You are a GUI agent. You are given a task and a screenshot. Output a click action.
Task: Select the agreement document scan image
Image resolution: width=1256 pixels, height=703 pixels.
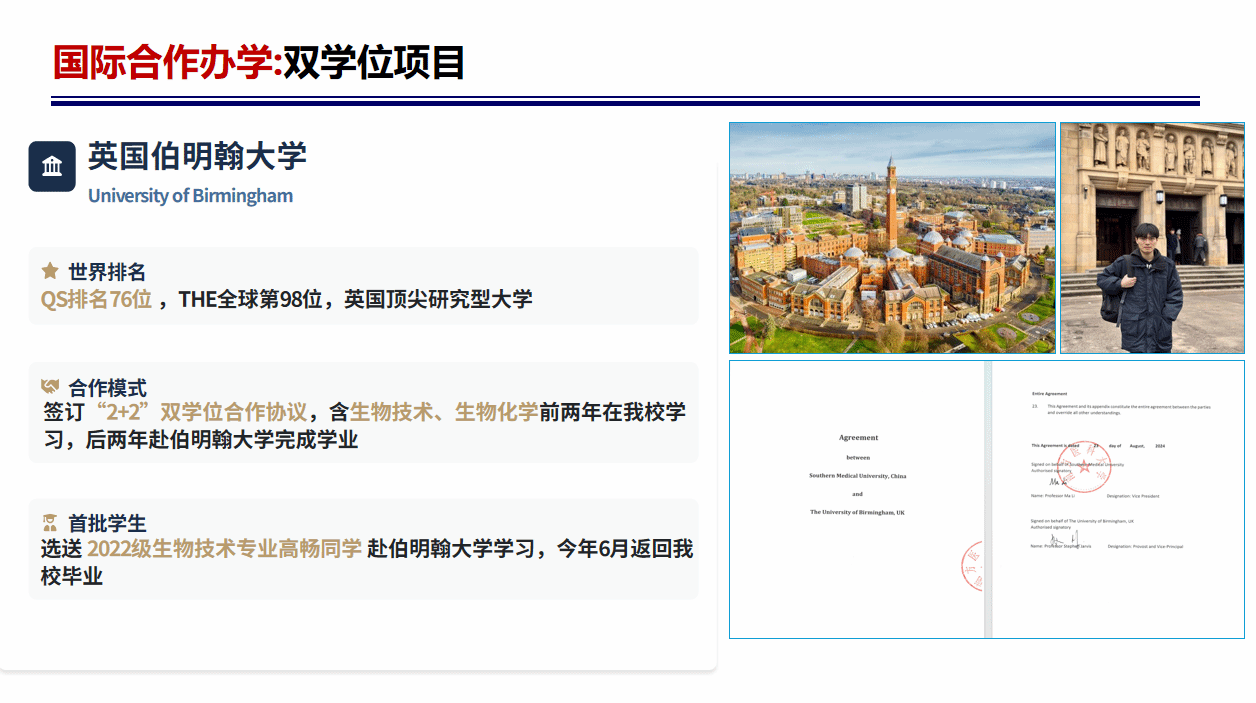click(x=986, y=499)
